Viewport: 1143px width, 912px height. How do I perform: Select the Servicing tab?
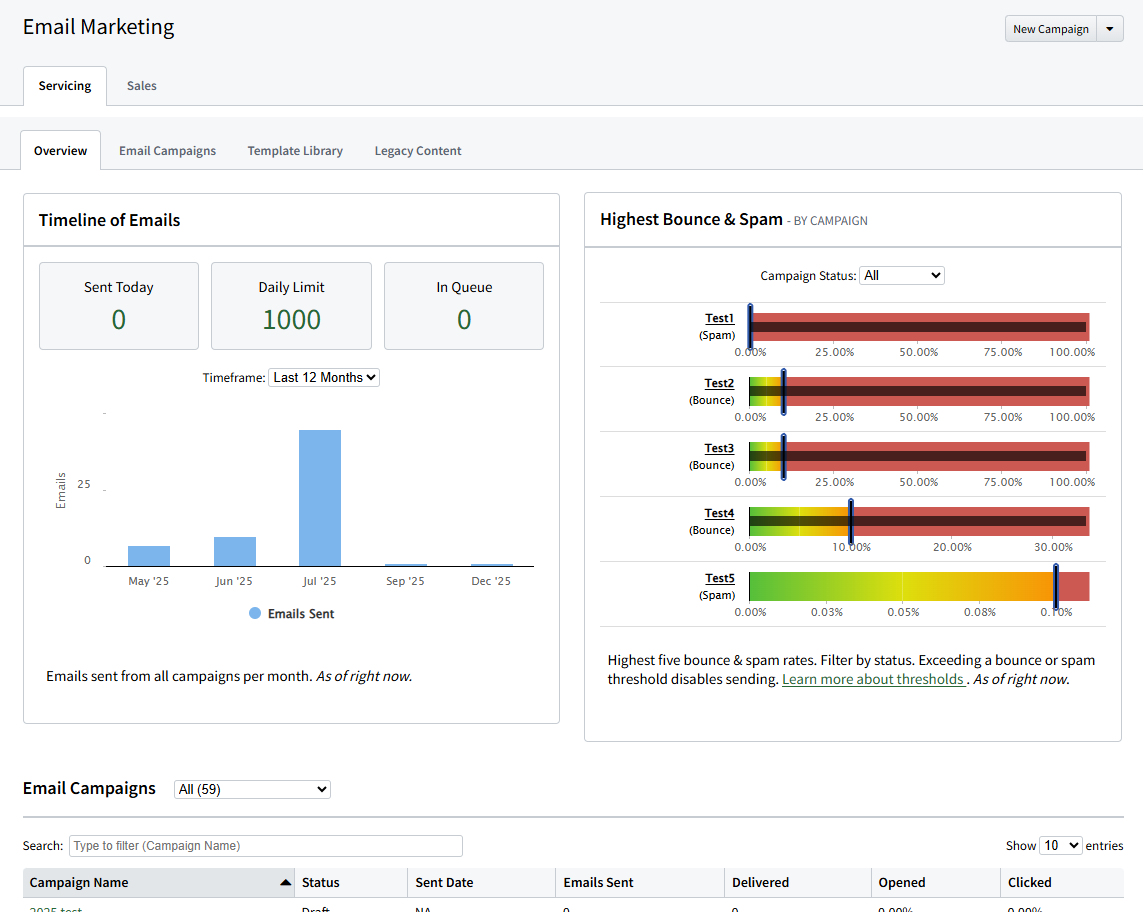pos(64,86)
